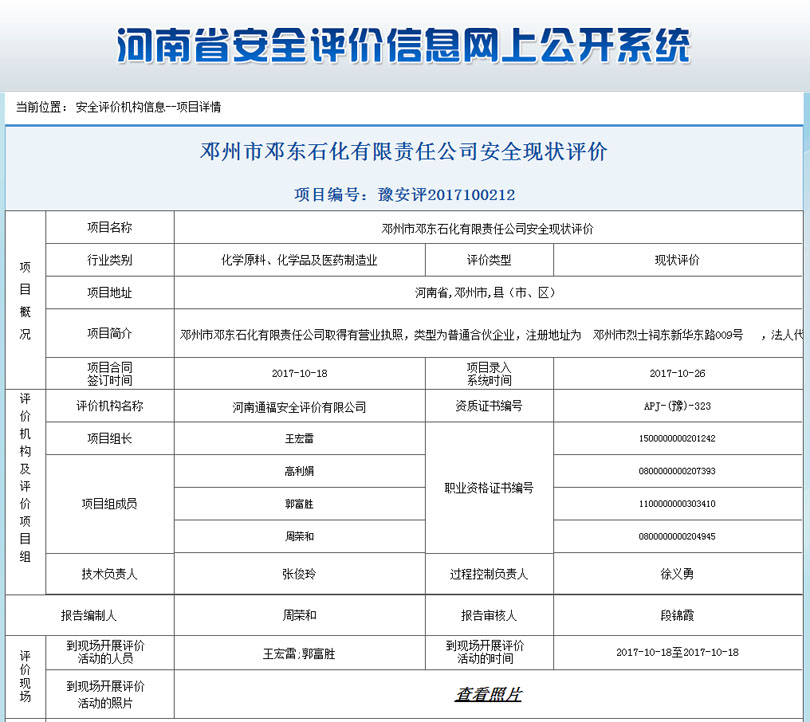Select entry date 2017-10-26
Screen dimensions: 810x722
click(677, 373)
